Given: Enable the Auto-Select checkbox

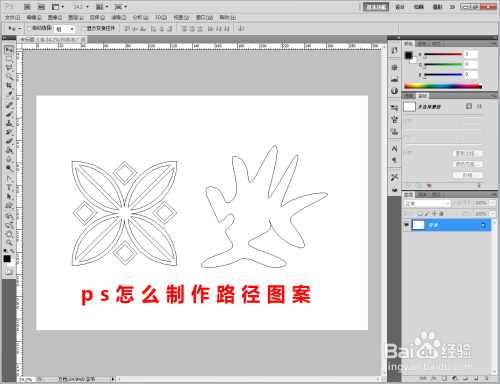Looking at the screenshot, I should (x=29, y=28).
